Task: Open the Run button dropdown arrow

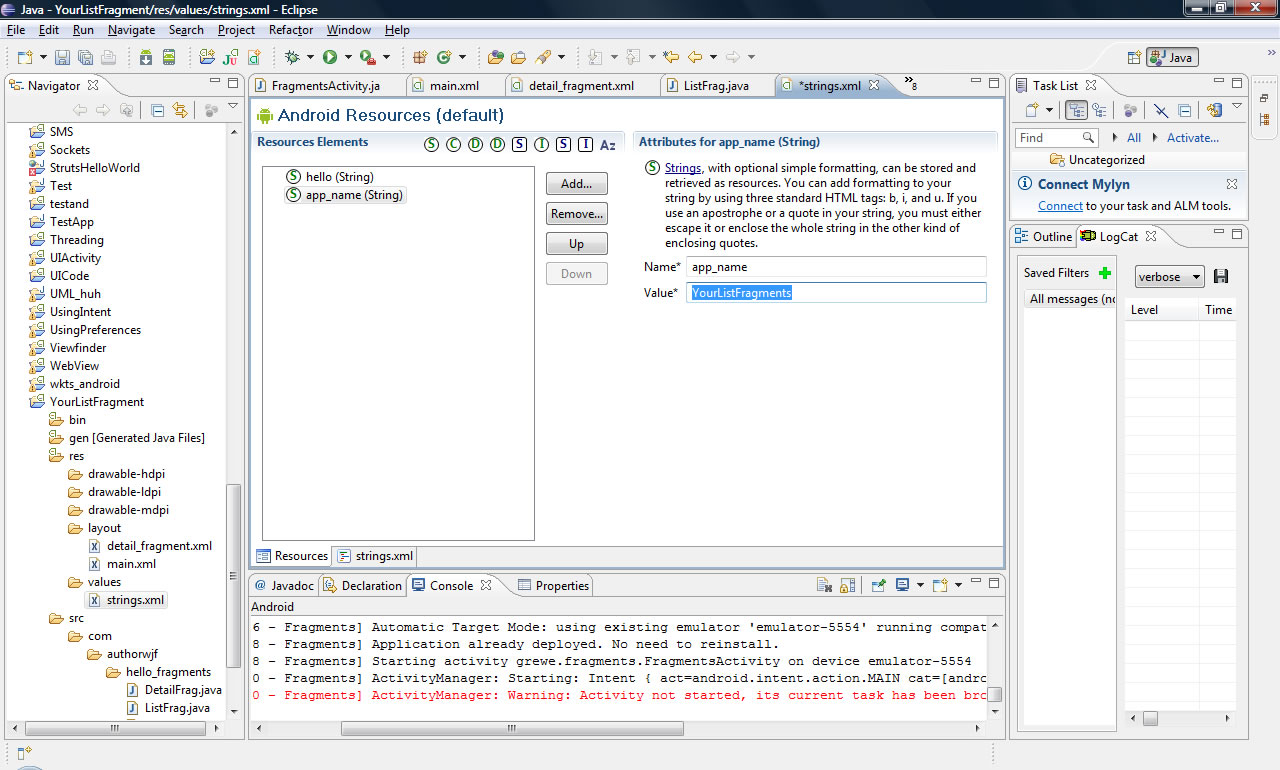Action: point(347,58)
